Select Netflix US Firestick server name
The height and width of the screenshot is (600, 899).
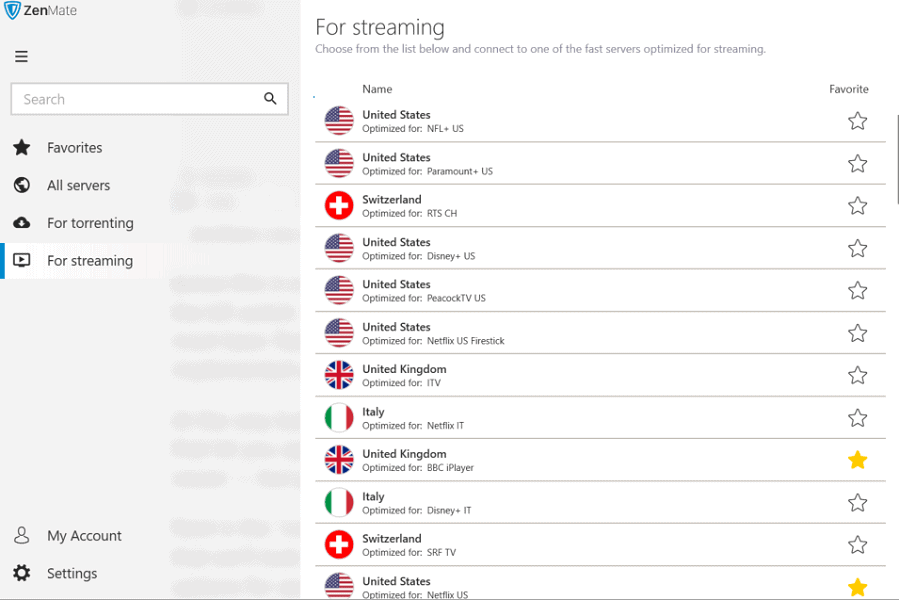point(396,327)
